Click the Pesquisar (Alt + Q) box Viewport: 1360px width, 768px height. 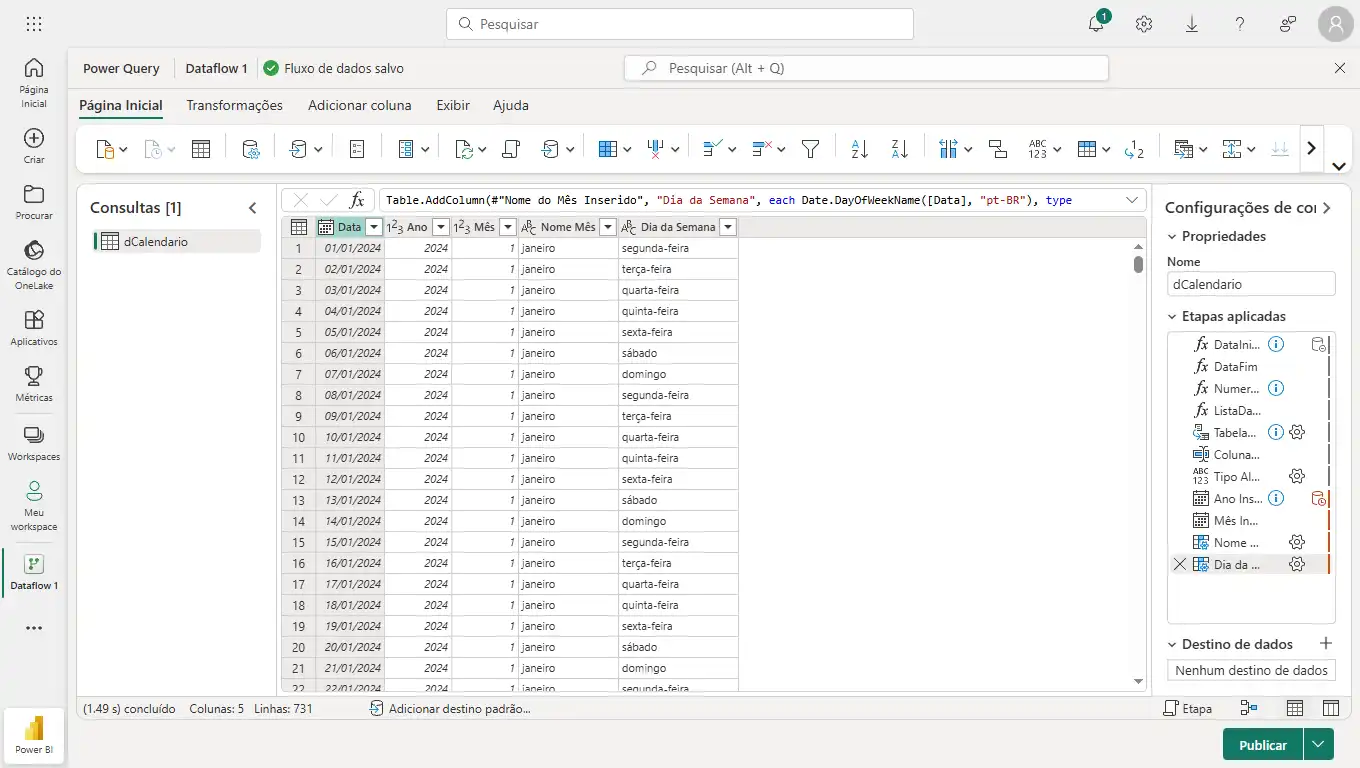[x=866, y=68]
